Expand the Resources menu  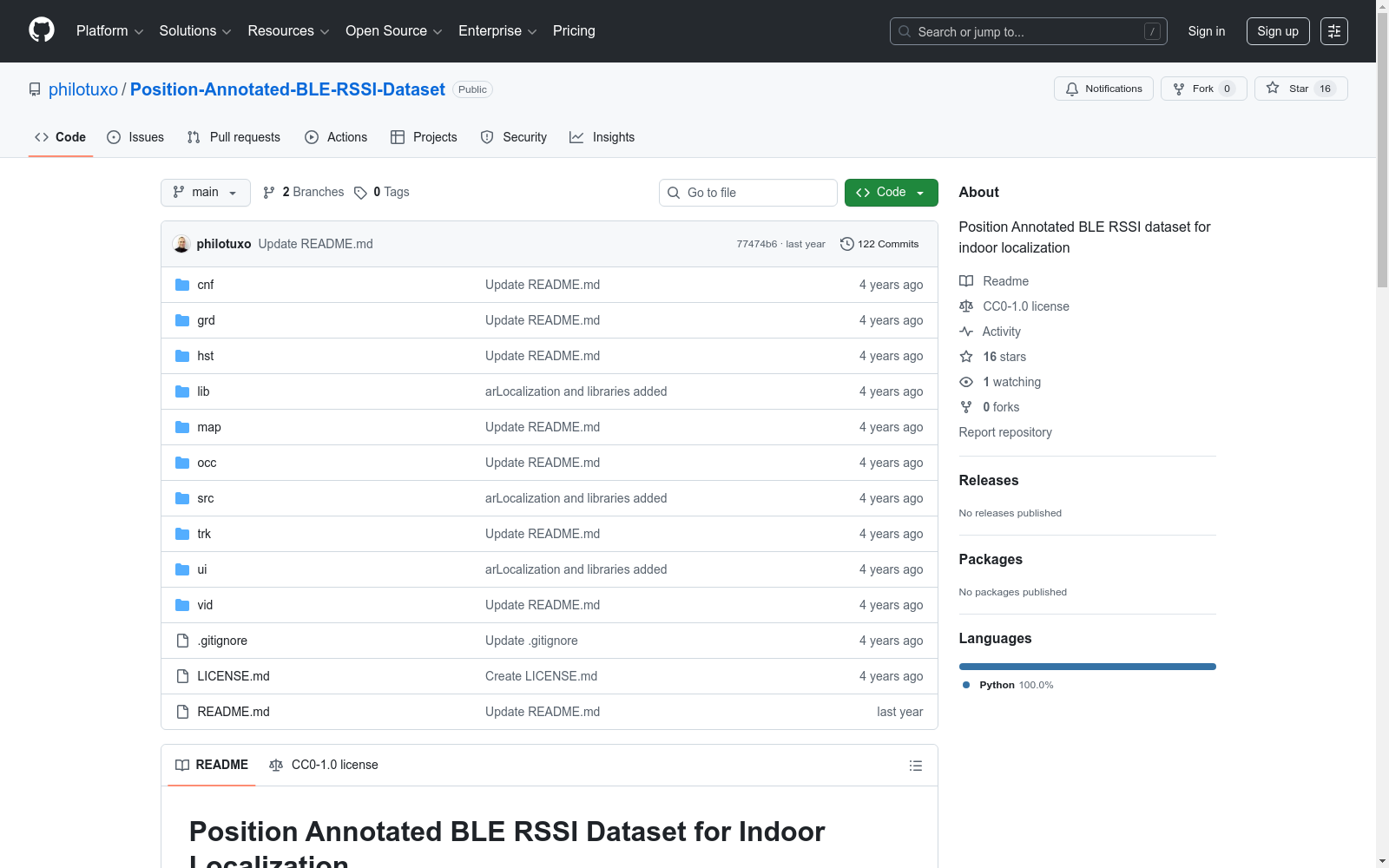click(288, 31)
